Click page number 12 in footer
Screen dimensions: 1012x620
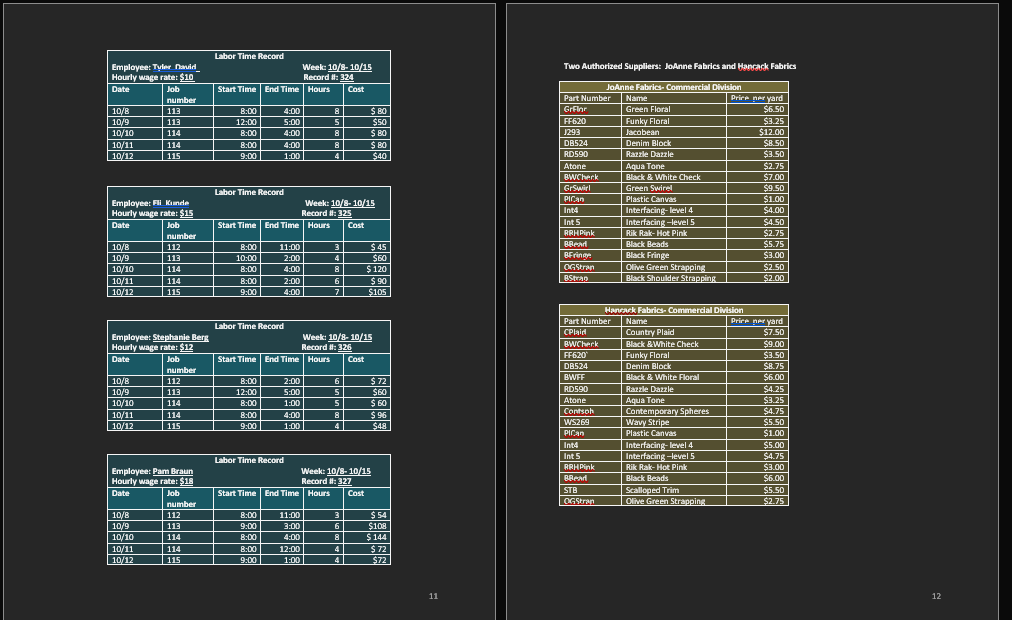click(x=936, y=596)
